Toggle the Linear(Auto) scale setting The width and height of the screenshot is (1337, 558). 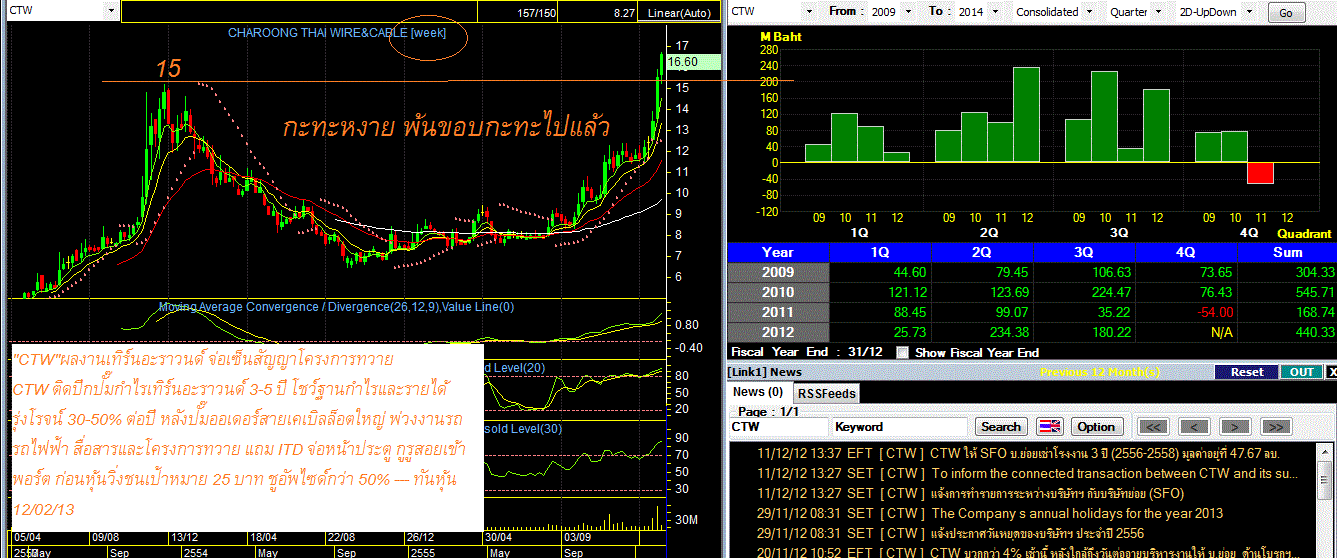tap(679, 11)
